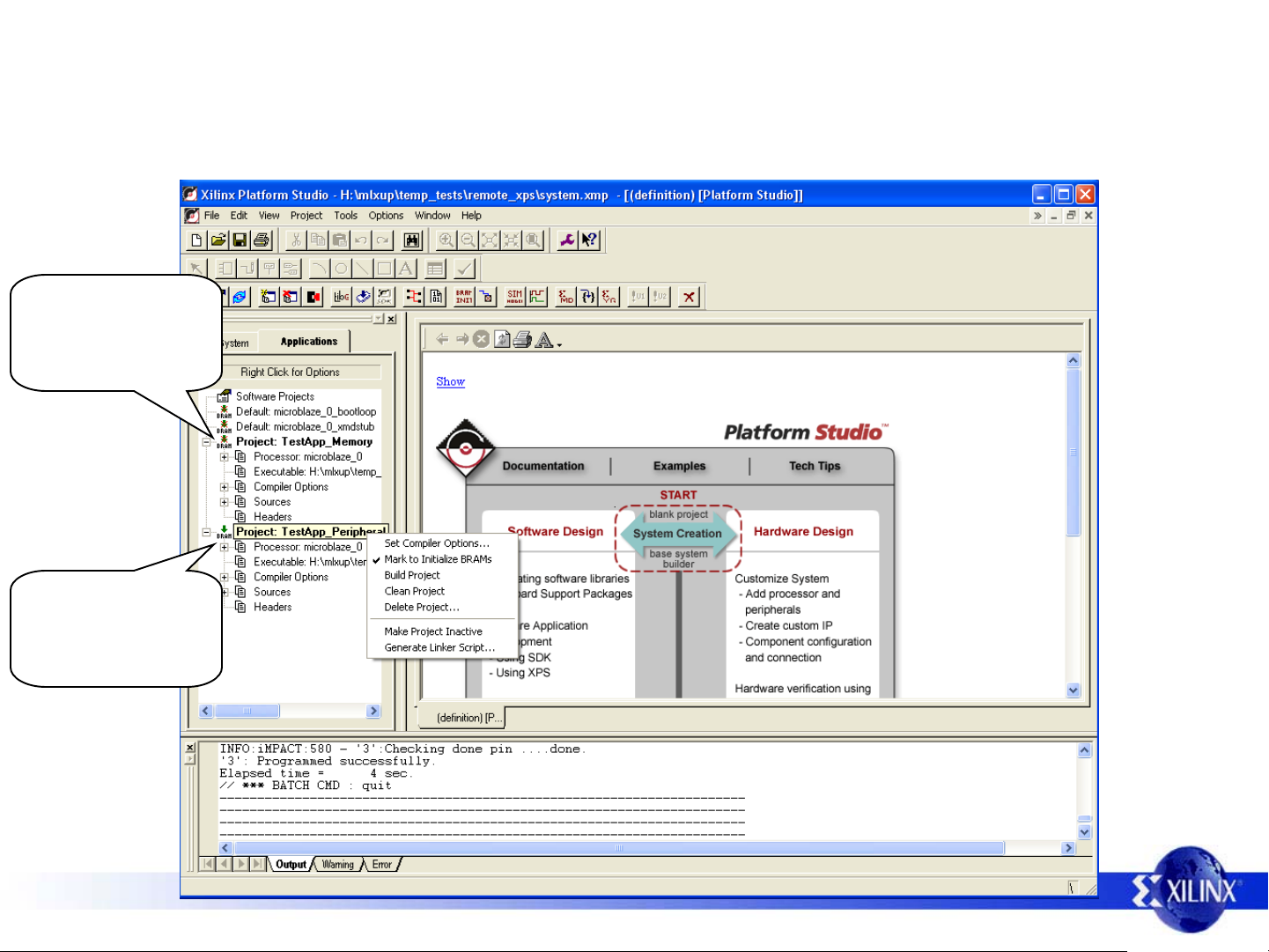
Task: Open a file with the Open folder icon
Action: [x=218, y=240]
